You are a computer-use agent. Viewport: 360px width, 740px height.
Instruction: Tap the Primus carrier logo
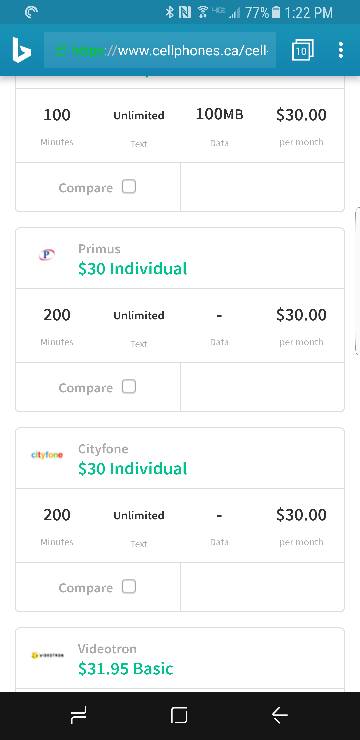click(x=46, y=255)
